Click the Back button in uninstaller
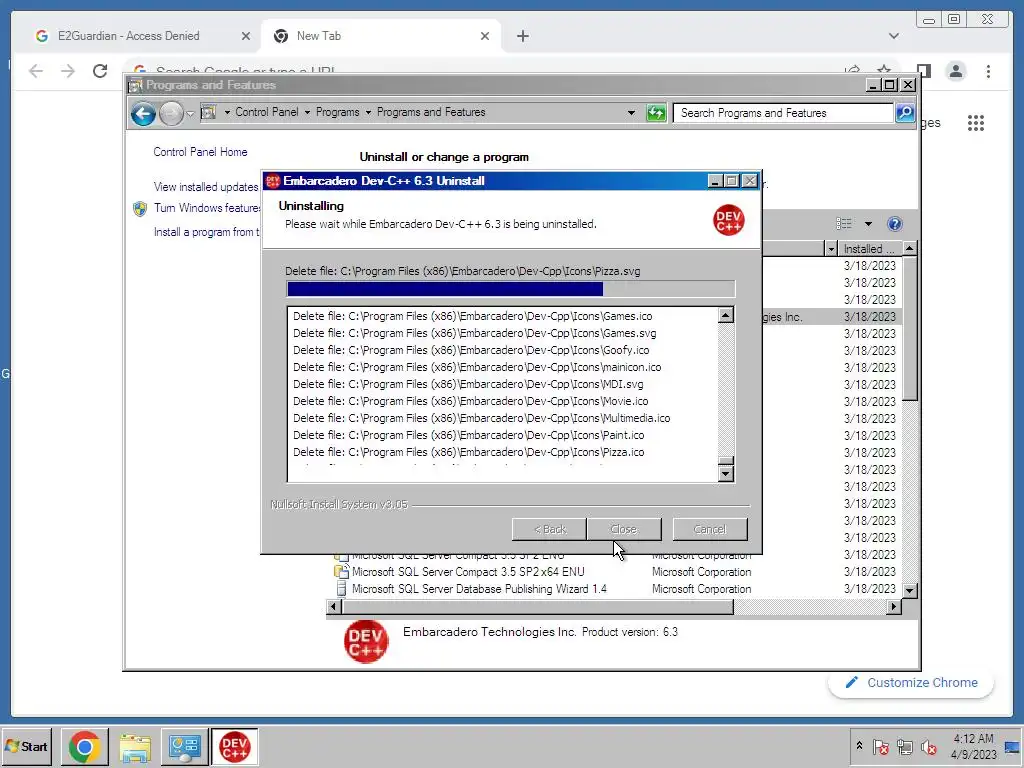This screenshot has height=768, width=1024. click(549, 530)
